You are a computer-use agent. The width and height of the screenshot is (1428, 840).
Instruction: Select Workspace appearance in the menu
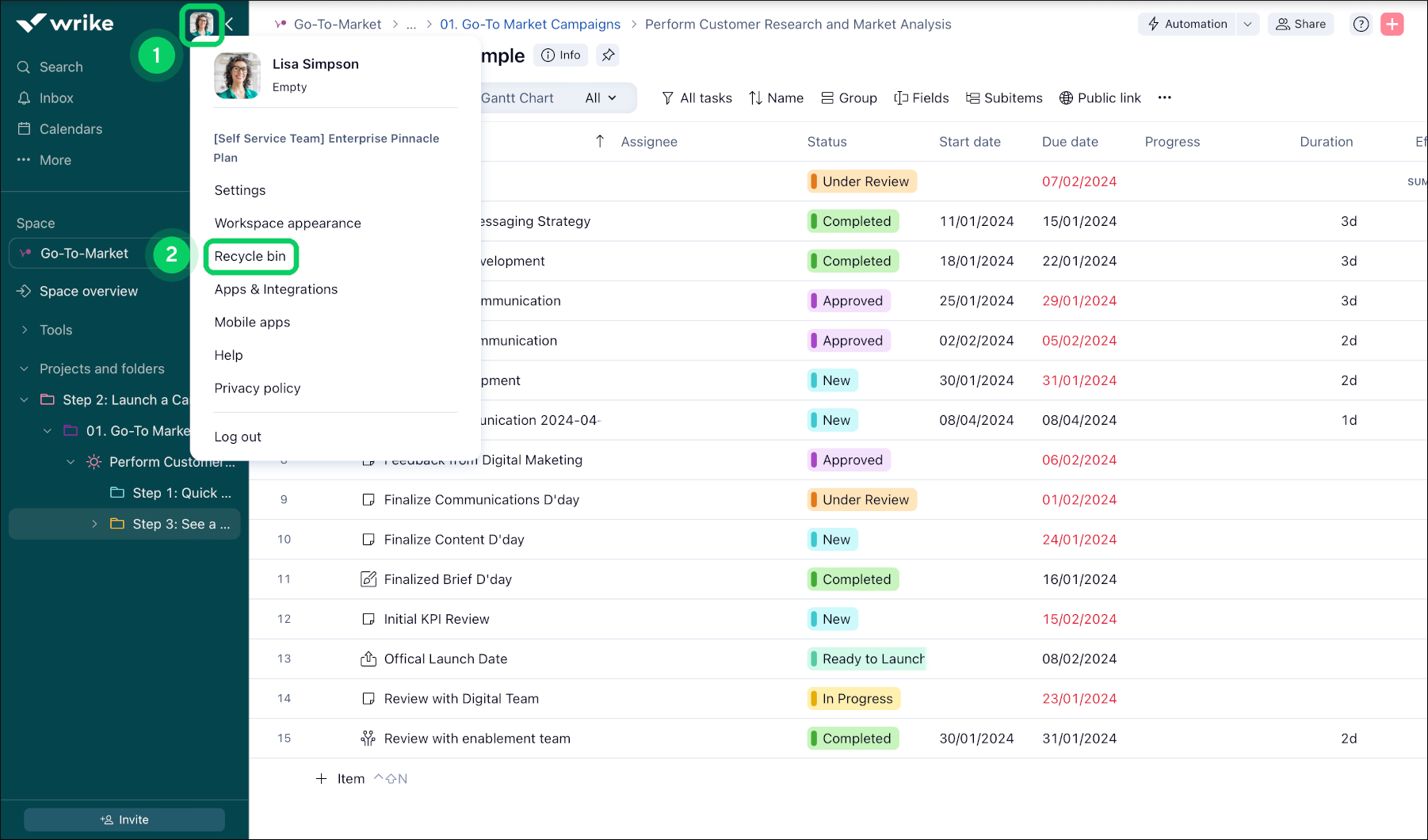point(287,223)
